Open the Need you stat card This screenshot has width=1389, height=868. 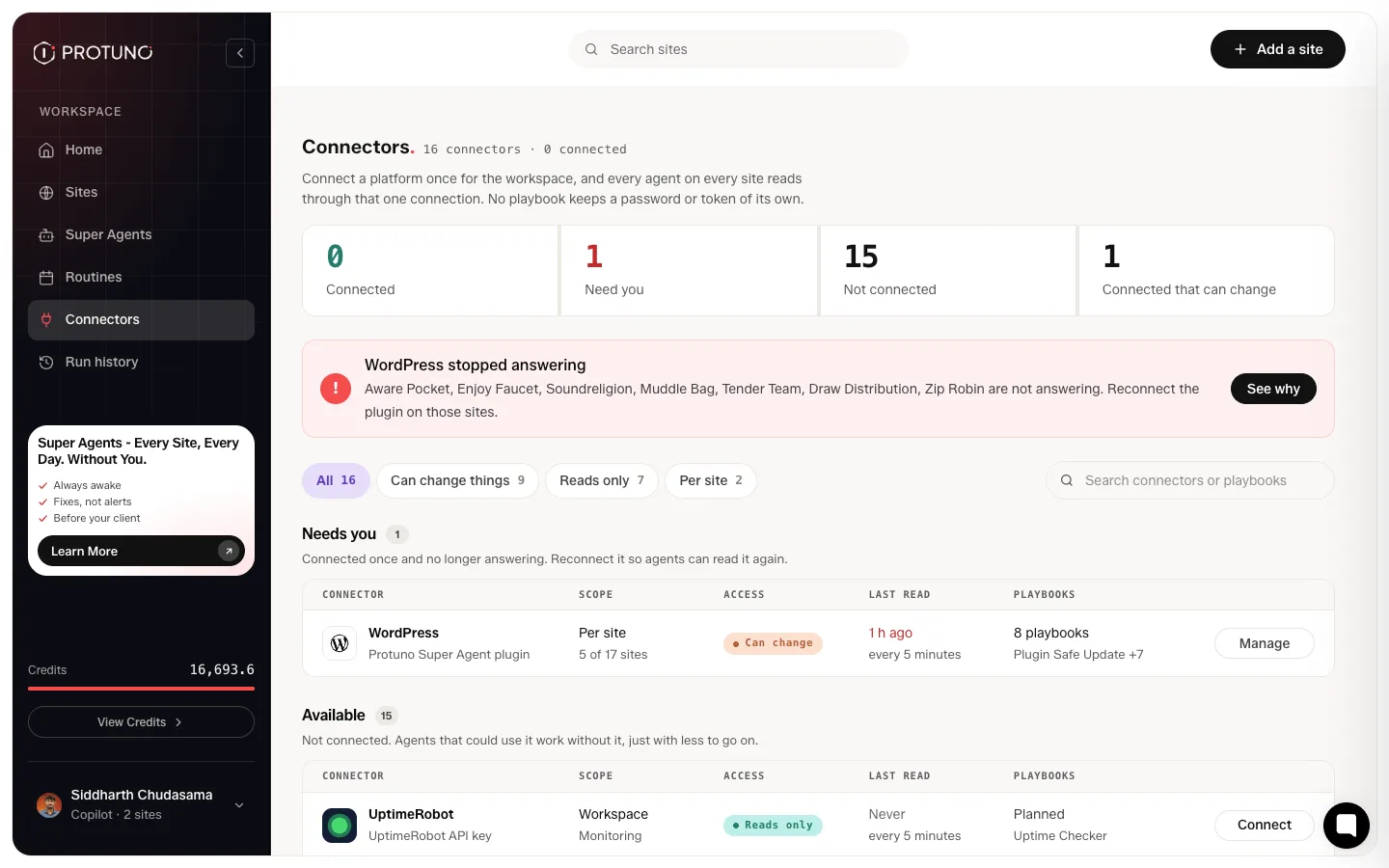point(690,270)
